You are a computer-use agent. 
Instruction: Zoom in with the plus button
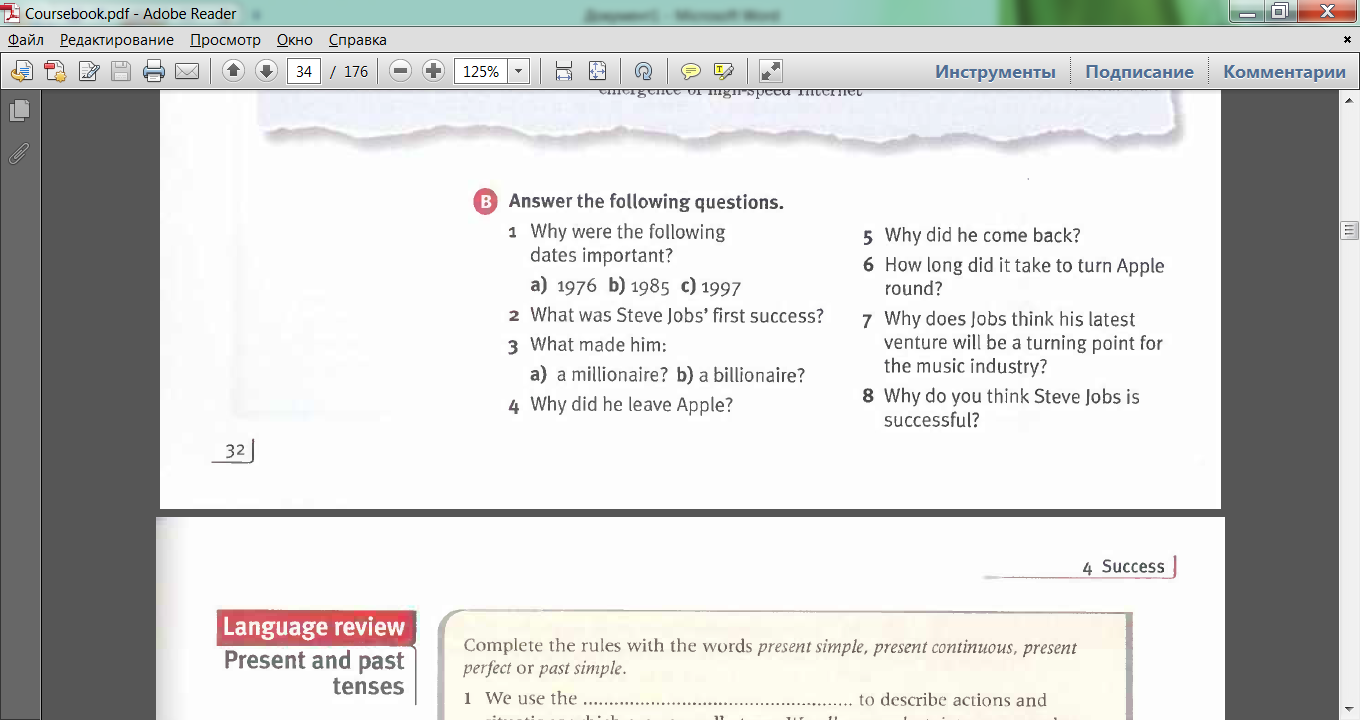[433, 71]
